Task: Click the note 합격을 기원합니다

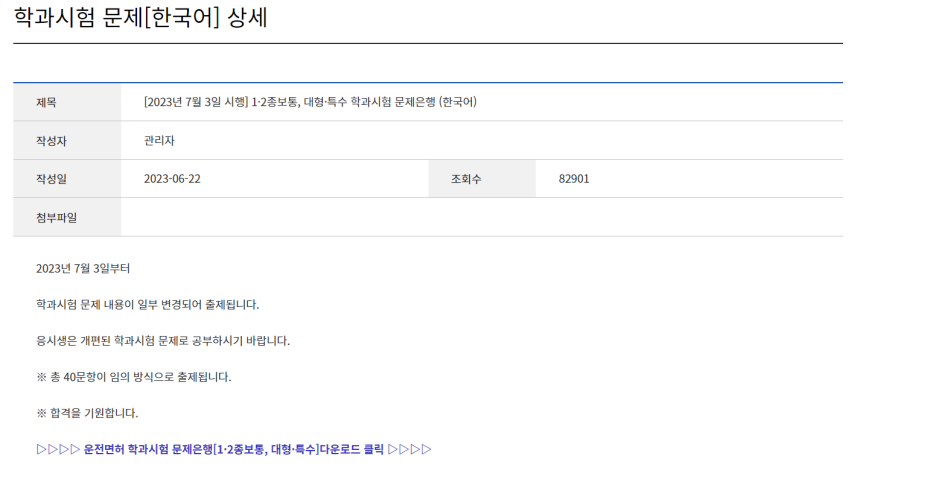Action: point(87,413)
